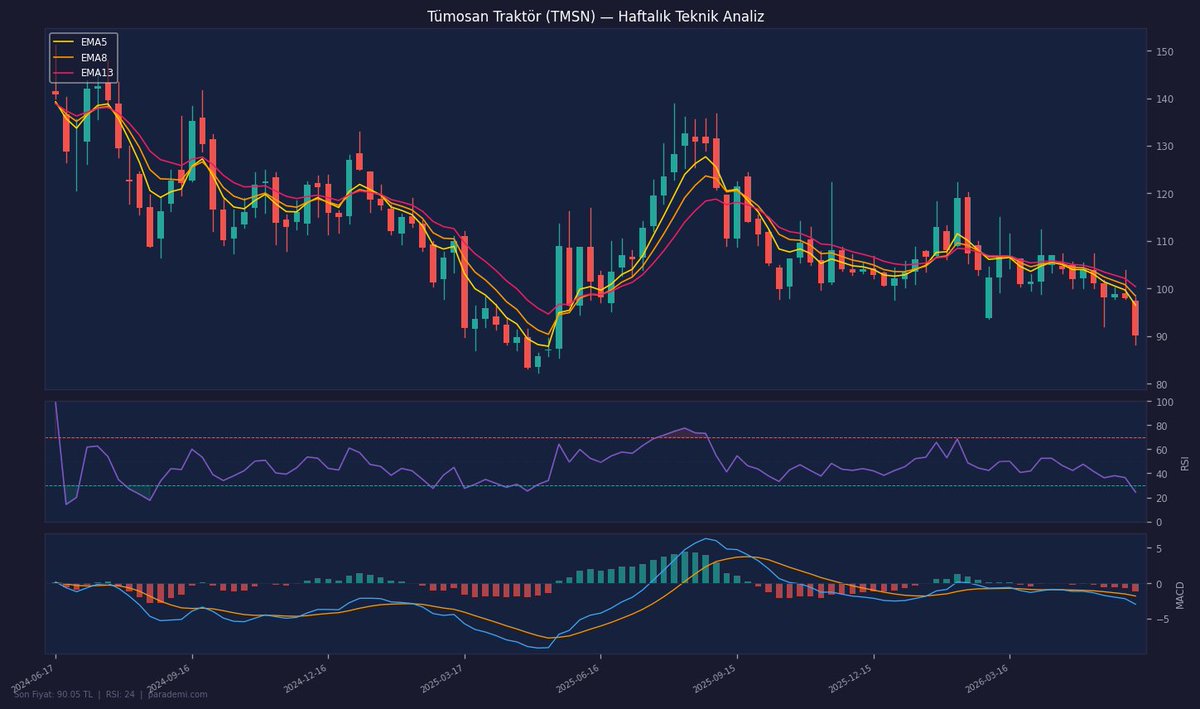
Task: Select the 2025-09-15 date tick label
Action: 714,679
